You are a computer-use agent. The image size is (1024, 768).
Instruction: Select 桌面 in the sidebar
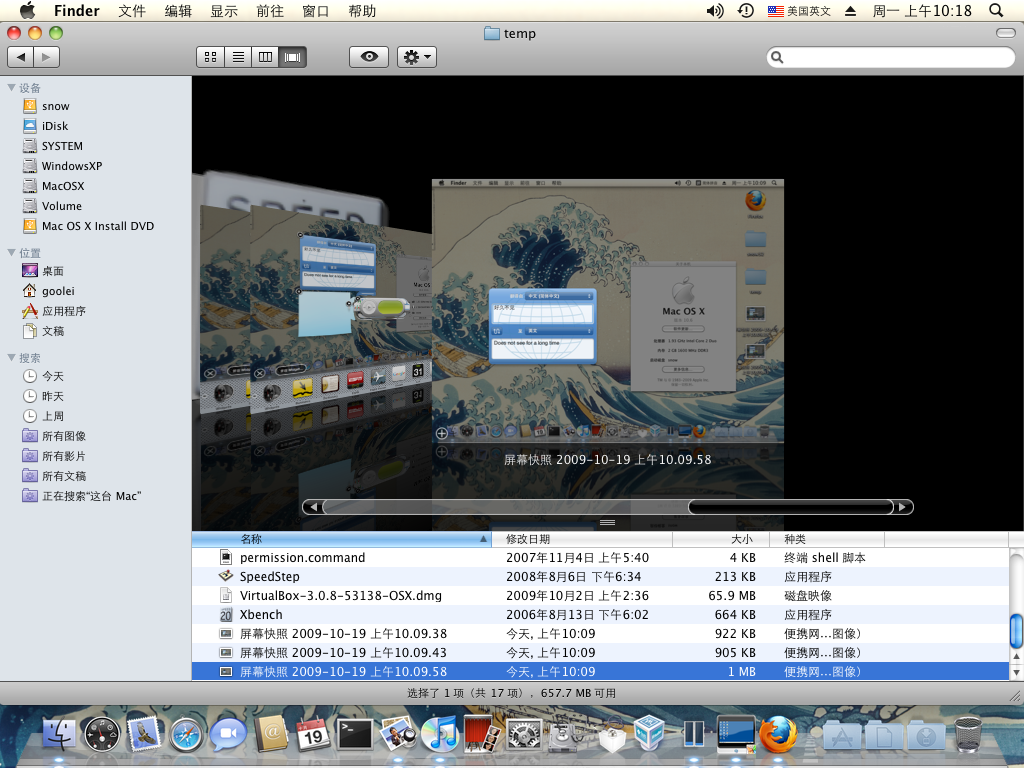click(x=43, y=271)
